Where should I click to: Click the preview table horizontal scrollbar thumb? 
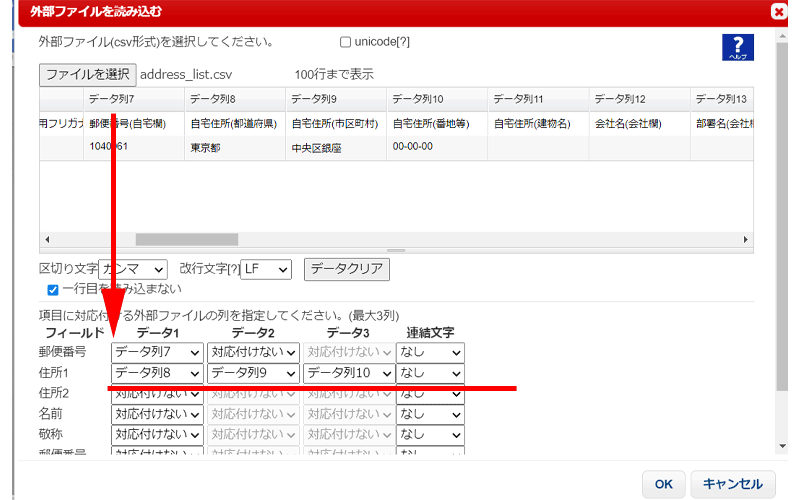pos(187,239)
